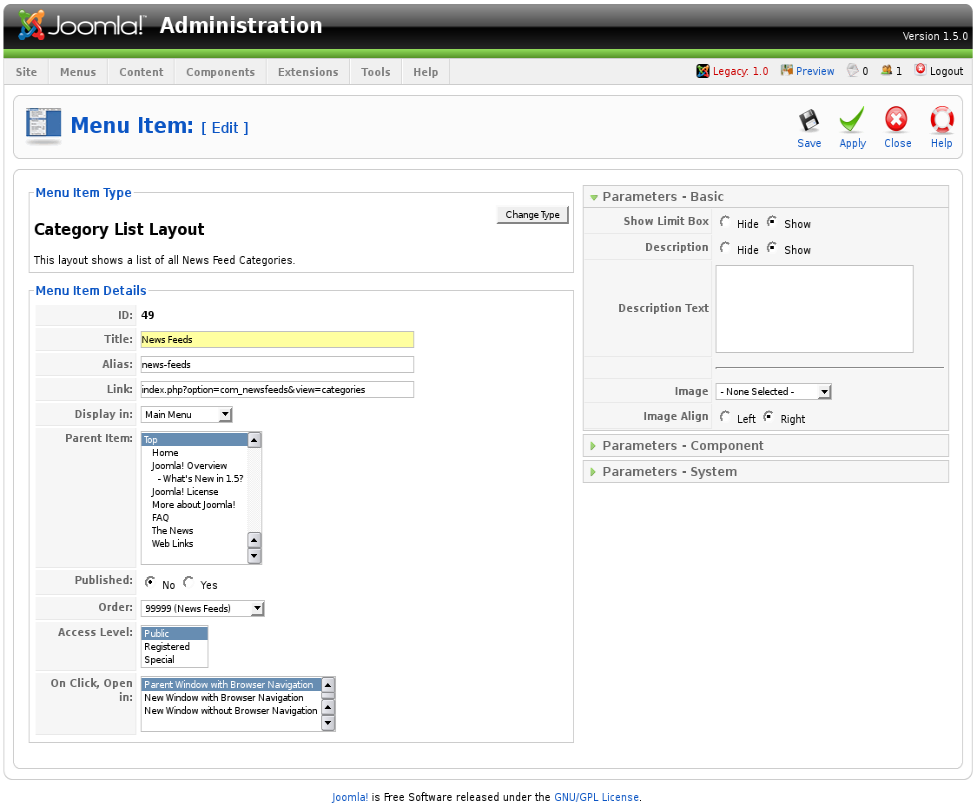Screen dimensions: 977x804
Task: Set Published to Yes
Action: 189,582
